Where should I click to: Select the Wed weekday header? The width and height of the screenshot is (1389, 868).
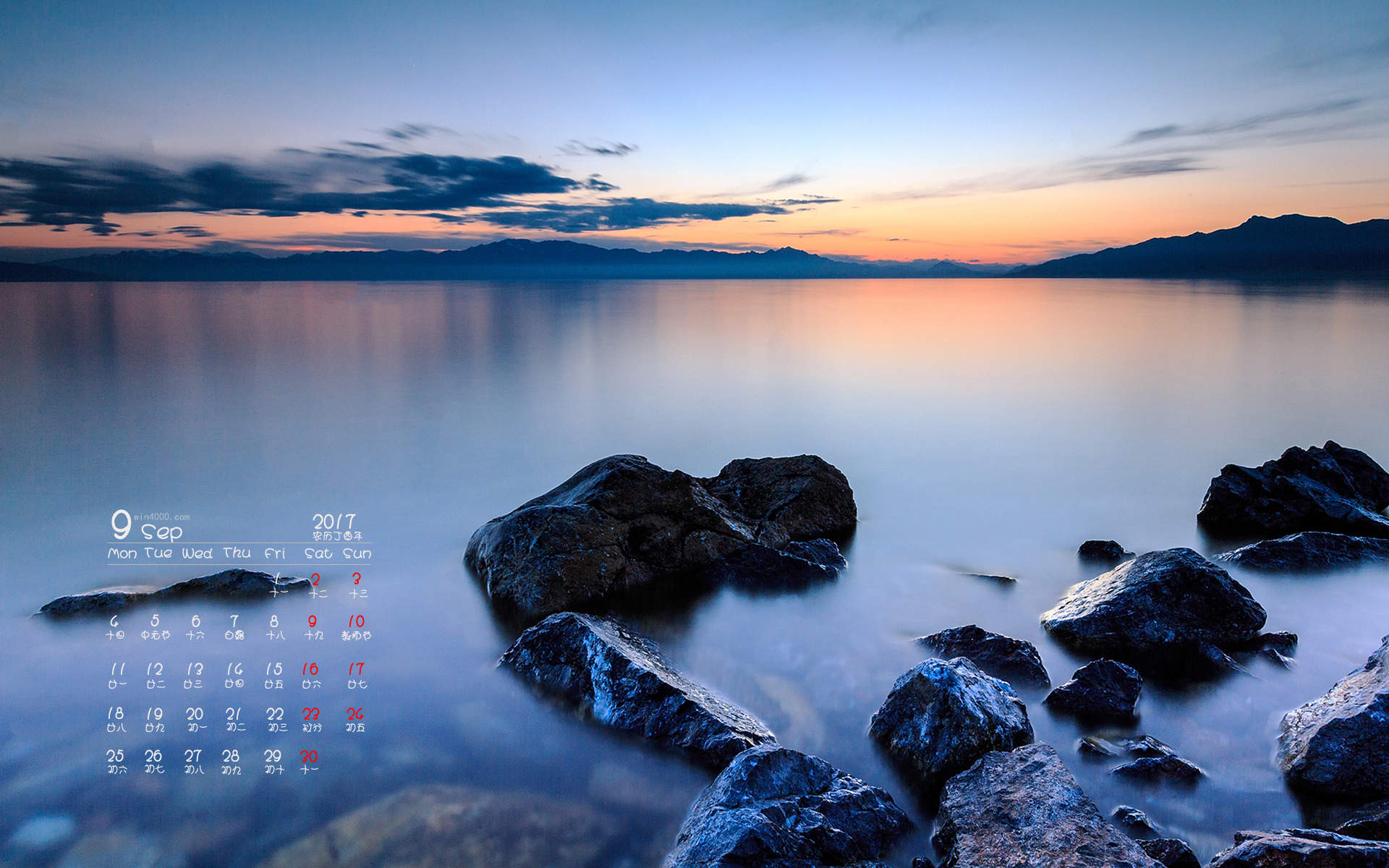click(x=197, y=553)
